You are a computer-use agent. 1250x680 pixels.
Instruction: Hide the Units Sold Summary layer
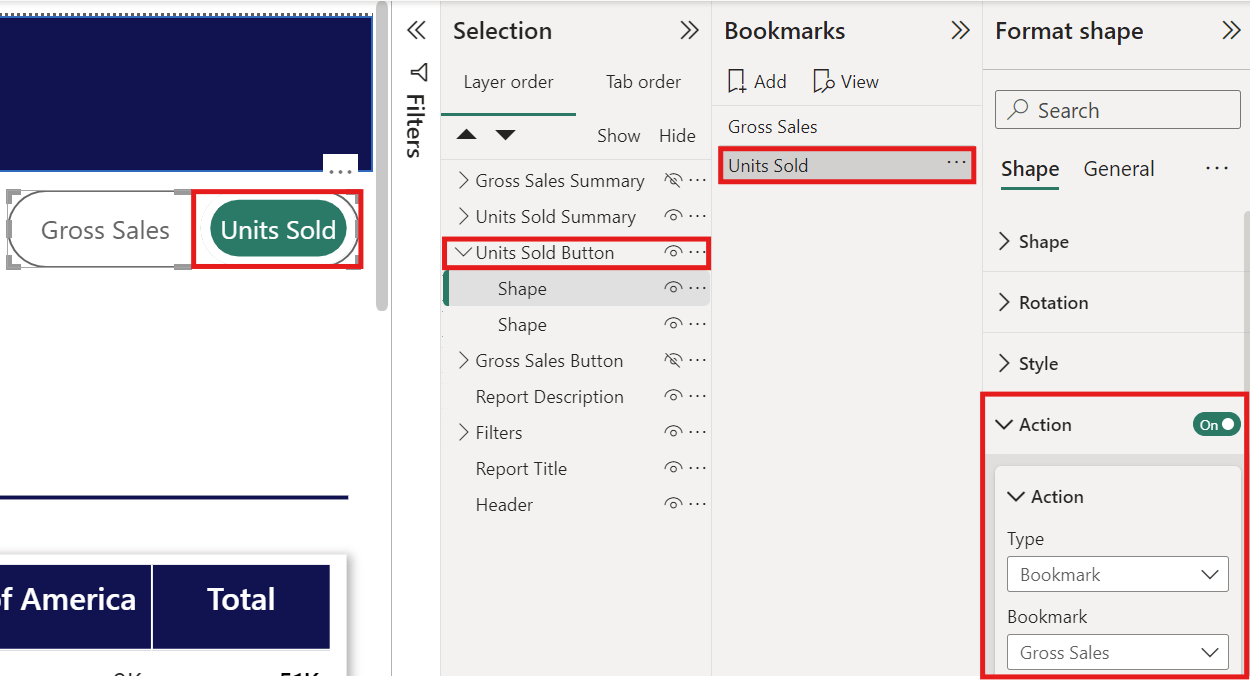pos(673,217)
